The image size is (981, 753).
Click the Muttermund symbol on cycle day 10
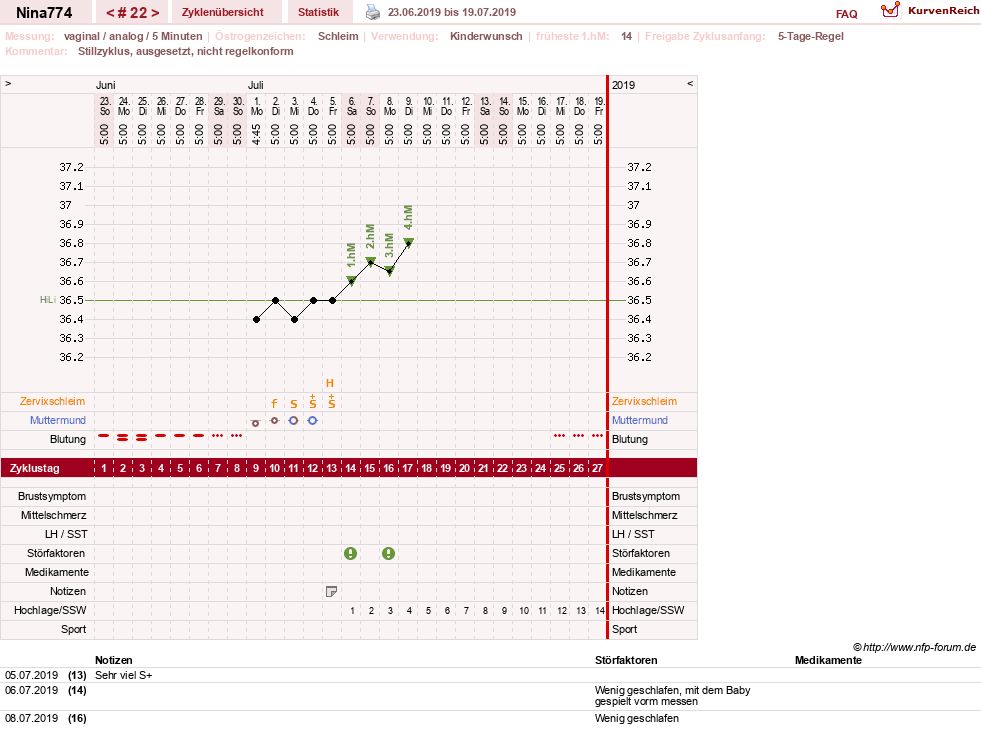(x=274, y=421)
